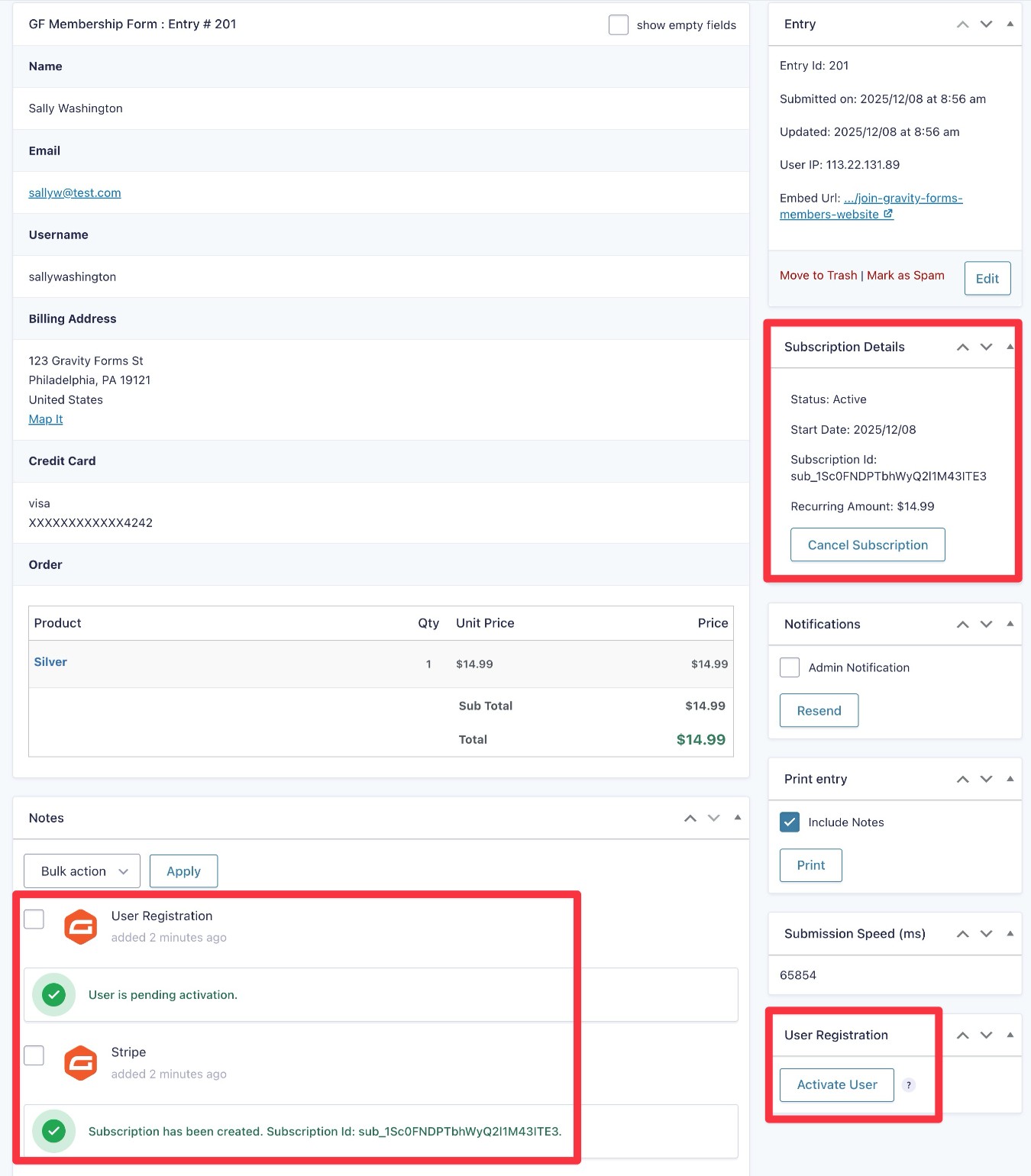Screen dimensions: 1031x1176
Task: Uncheck the Include Notes checkbox
Action: click(x=790, y=822)
